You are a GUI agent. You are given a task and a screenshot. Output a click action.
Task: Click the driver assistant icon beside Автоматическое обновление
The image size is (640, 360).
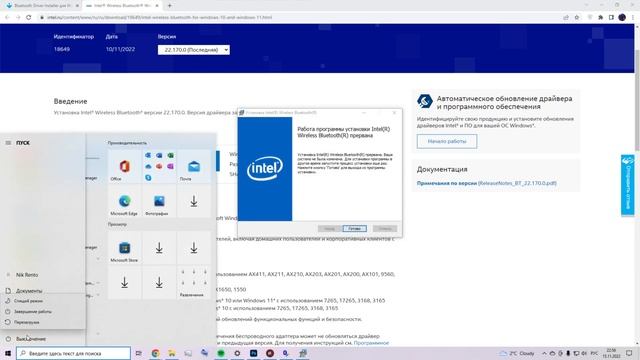[425, 101]
